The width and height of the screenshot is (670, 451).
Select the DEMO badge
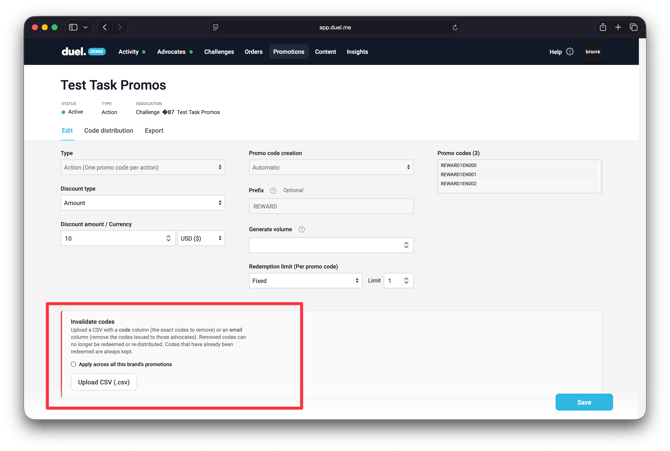point(97,51)
